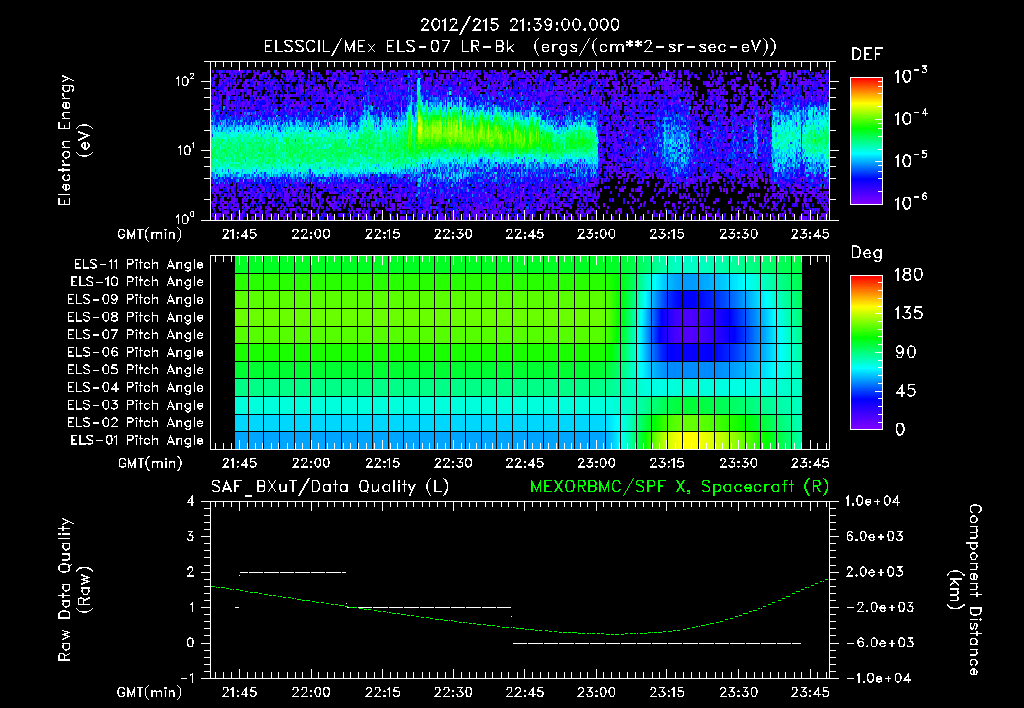Click the 180 value on the Deg scale
The image size is (1024, 708).
pos(908,275)
